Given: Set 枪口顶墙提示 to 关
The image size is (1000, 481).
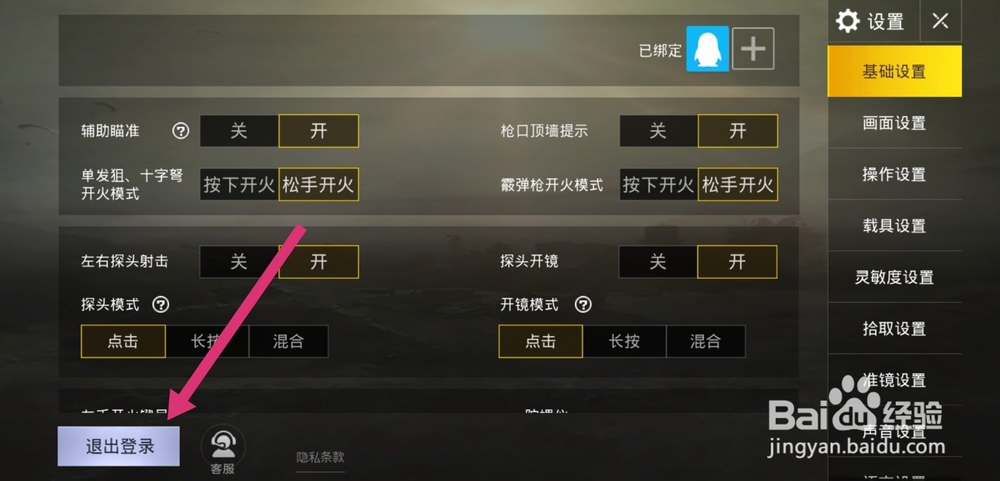Looking at the screenshot, I should point(659,131).
